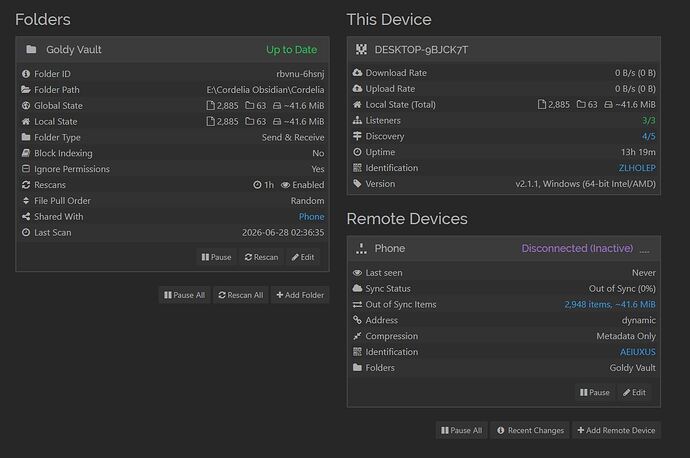Click the Out of Sync (0%) value

[x=622, y=289]
